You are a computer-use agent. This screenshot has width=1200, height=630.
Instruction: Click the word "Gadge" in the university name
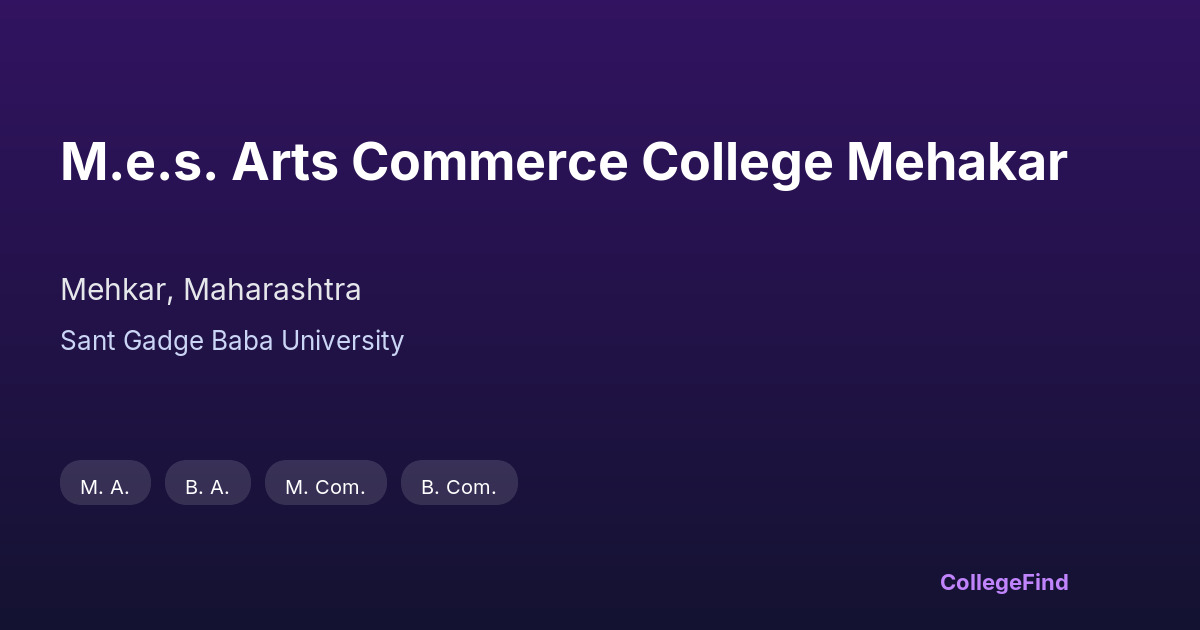click(158, 341)
